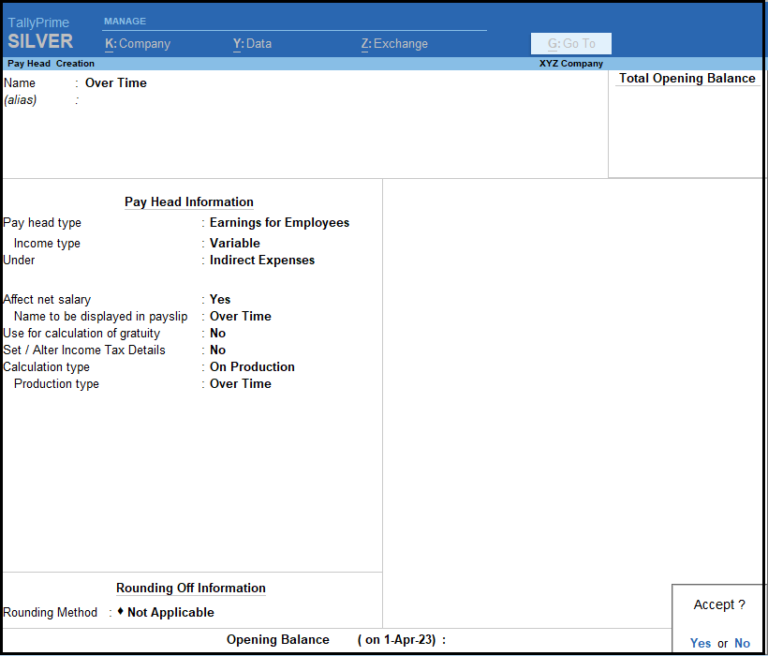This screenshot has height=656, width=768.
Task: Change Pay head type Earnings for Employees
Action: [279, 222]
